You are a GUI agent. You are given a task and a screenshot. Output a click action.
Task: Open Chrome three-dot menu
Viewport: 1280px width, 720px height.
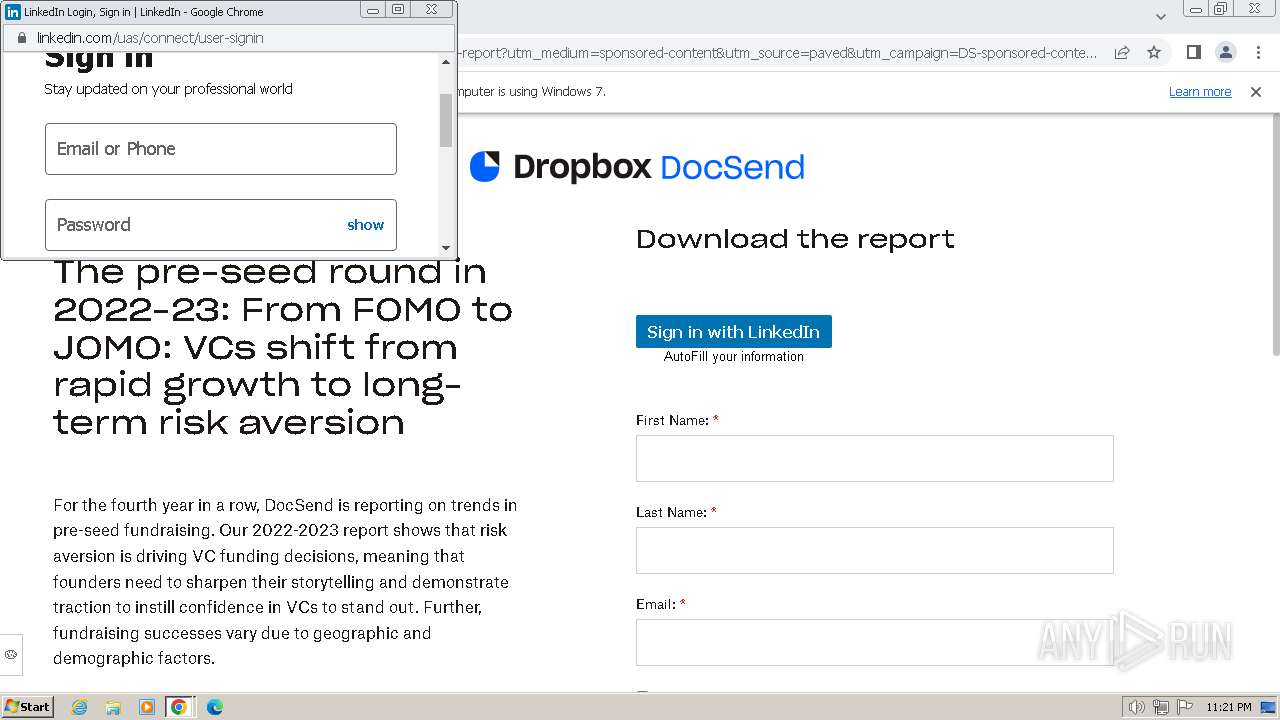click(x=1258, y=52)
